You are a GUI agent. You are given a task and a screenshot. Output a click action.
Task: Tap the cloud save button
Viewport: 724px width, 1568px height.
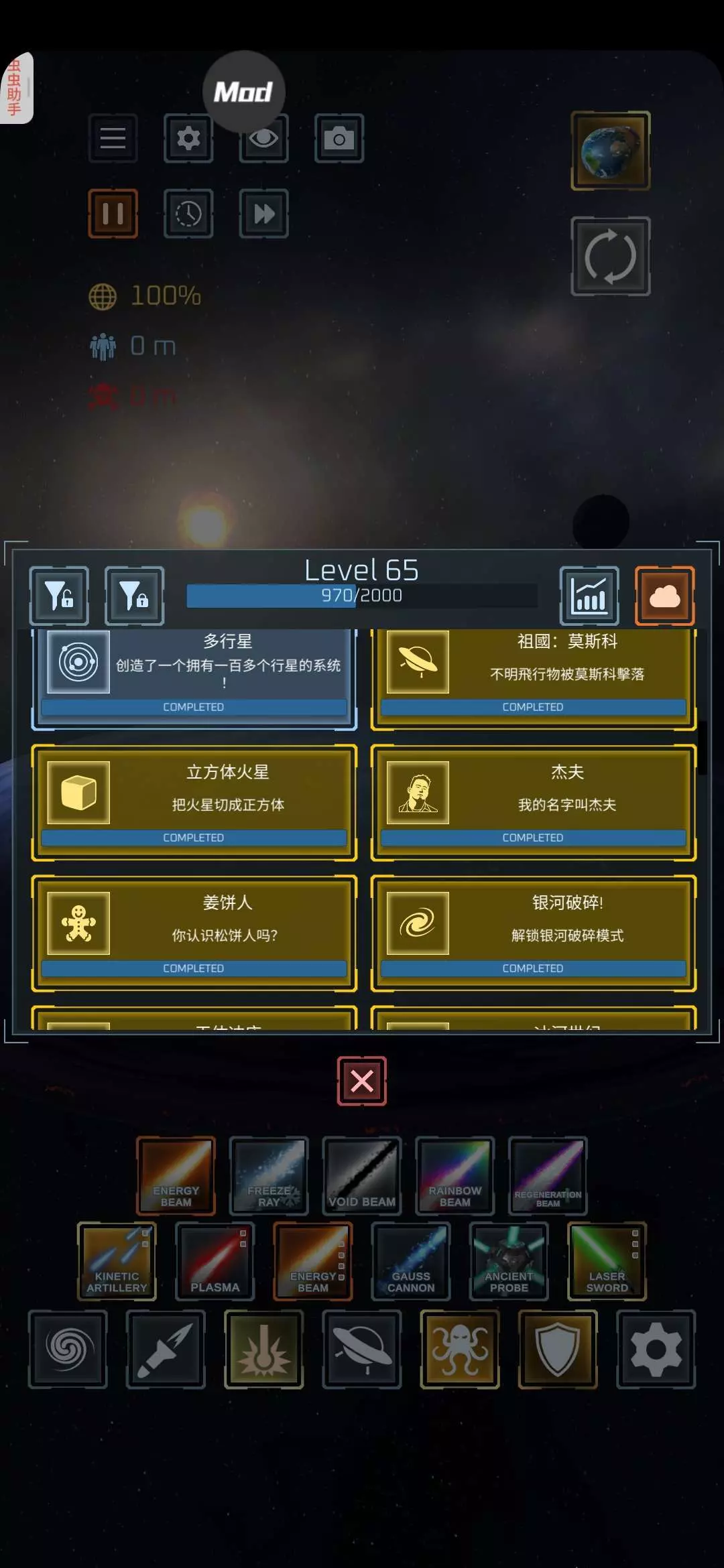pos(664,596)
